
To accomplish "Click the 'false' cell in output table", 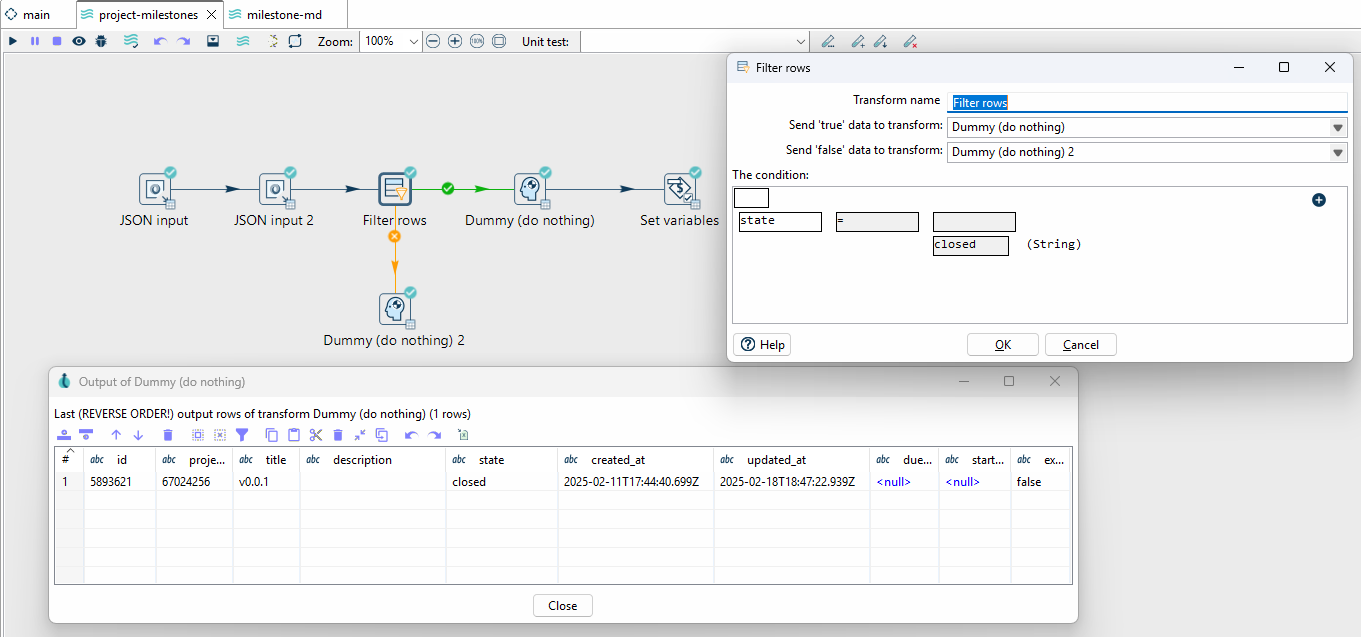I will pyautogui.click(x=1040, y=482).
